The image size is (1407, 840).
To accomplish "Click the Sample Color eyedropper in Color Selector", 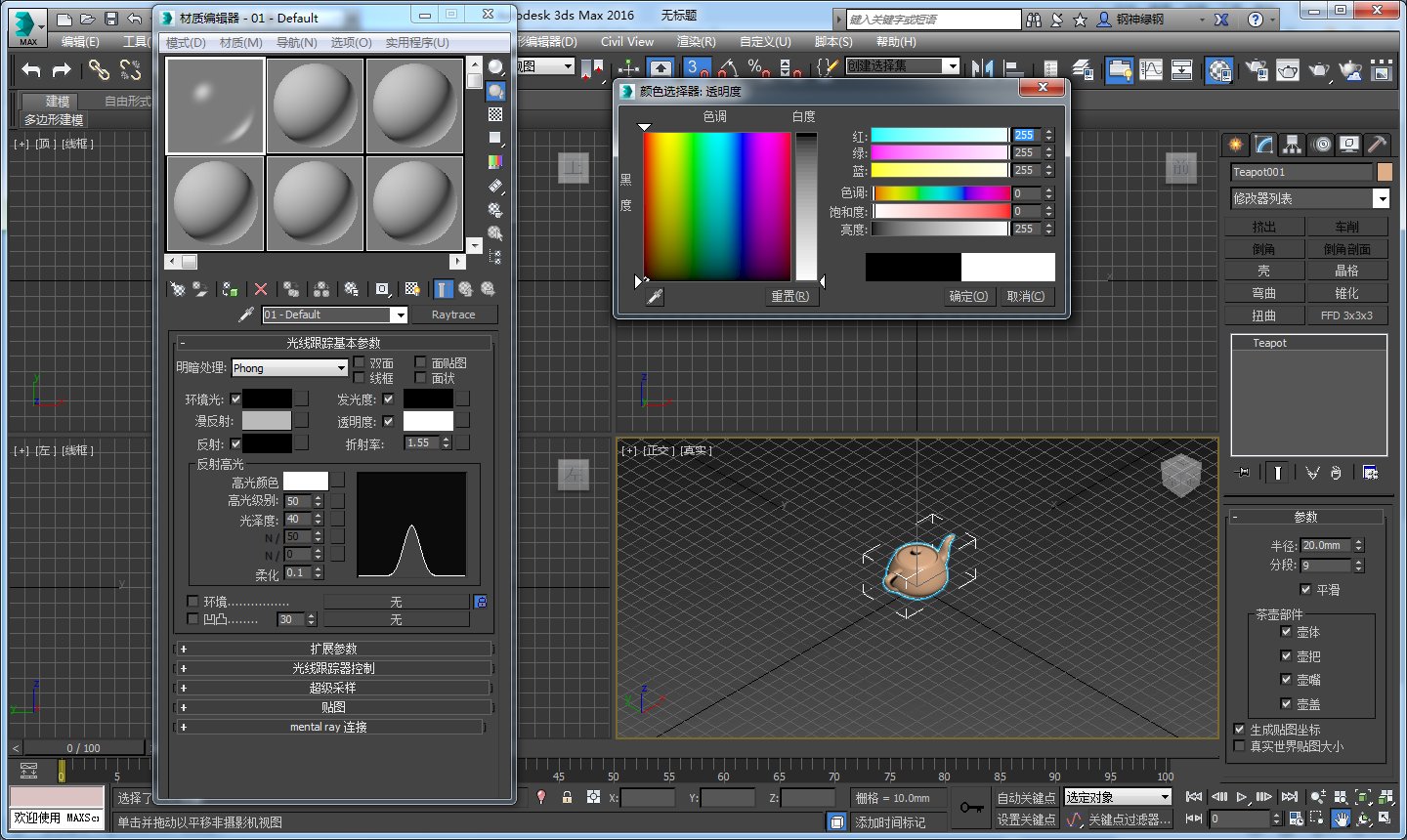I will [x=655, y=296].
